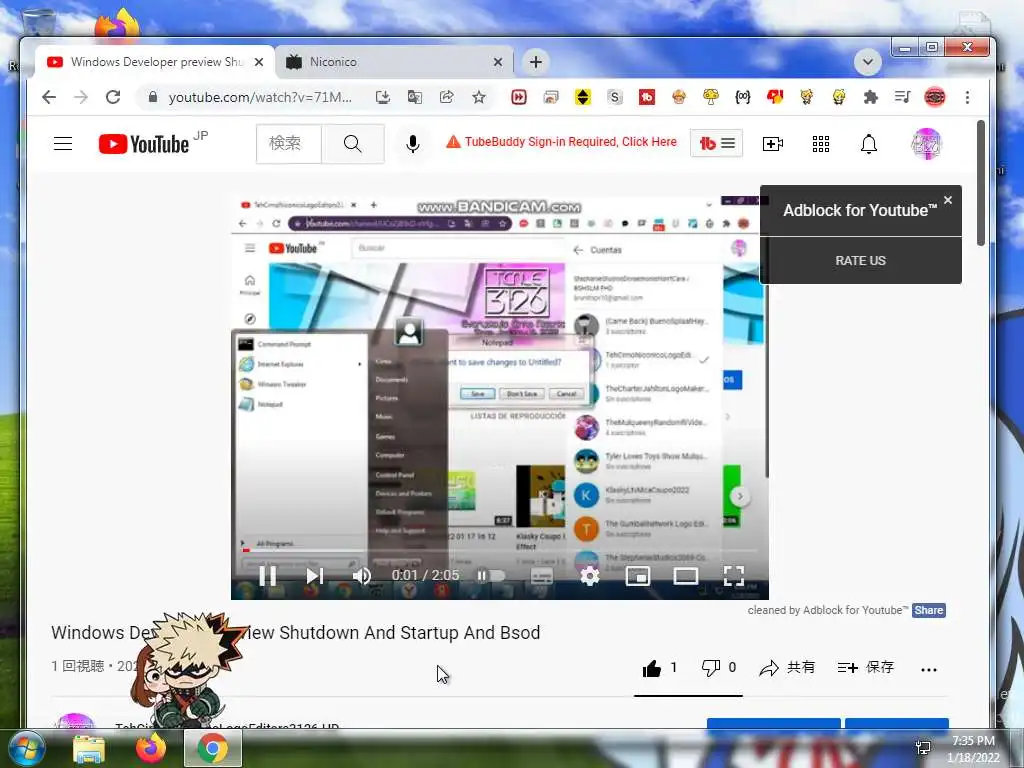The height and width of the screenshot is (768, 1024).
Task: Open the Chrome profile avatar in toolbar
Action: (x=935, y=97)
